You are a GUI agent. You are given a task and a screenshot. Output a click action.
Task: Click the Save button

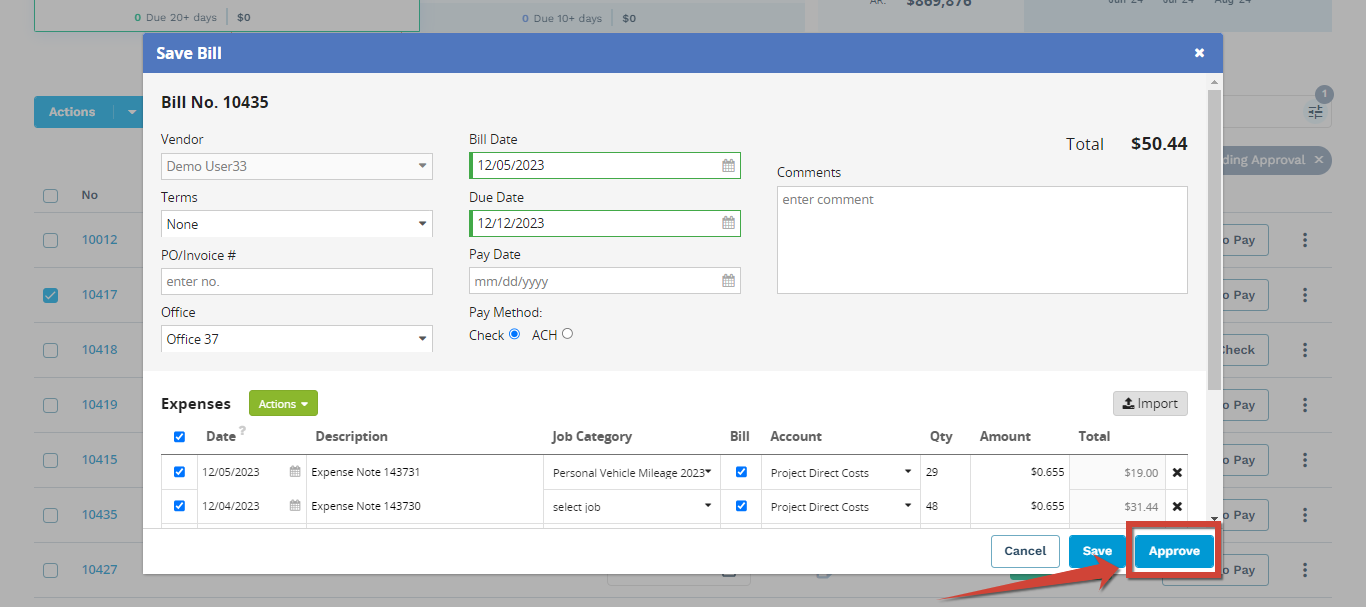click(x=1097, y=551)
